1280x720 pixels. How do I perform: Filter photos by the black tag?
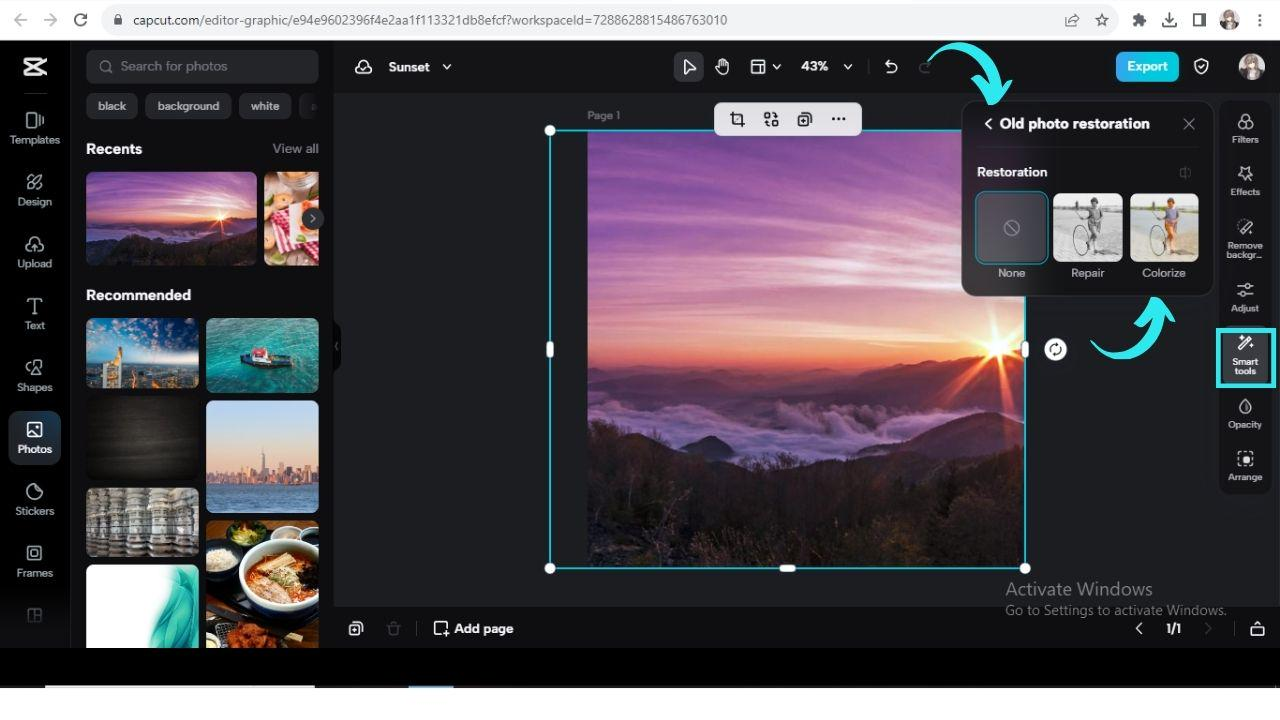(112, 106)
